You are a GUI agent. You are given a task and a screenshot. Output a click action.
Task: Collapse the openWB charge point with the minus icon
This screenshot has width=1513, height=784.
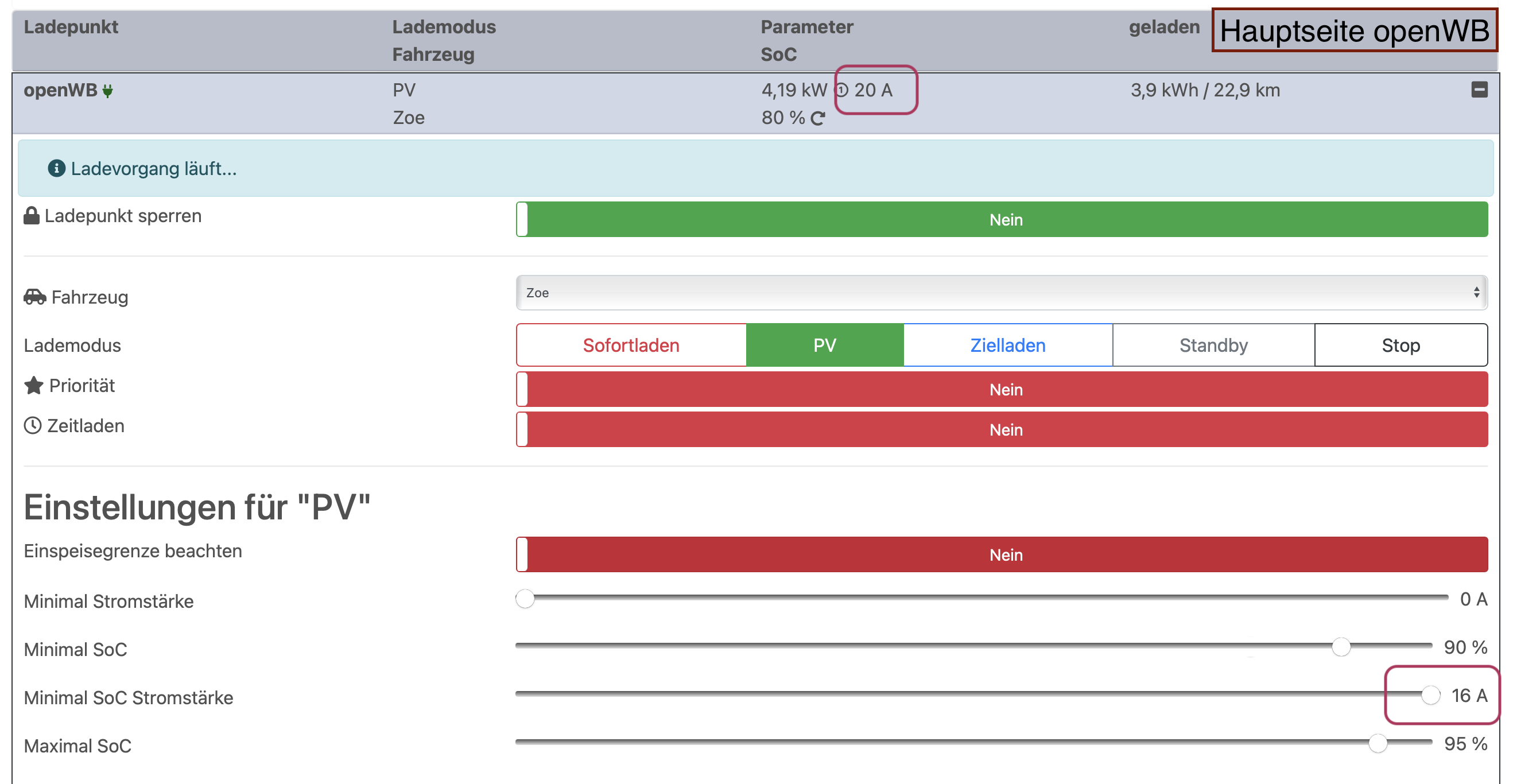1479,90
